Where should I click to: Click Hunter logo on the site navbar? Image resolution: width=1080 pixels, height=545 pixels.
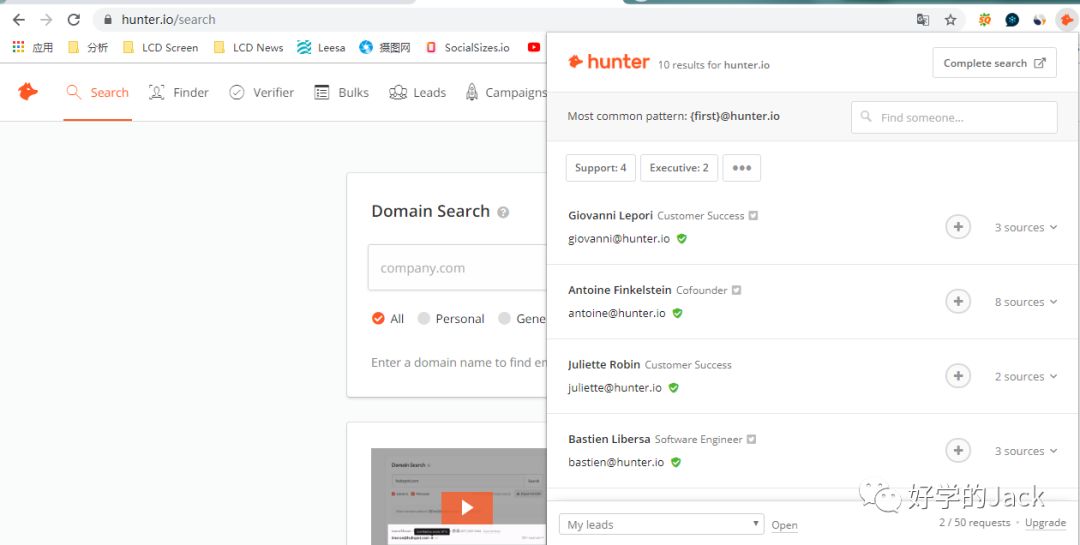point(28,92)
